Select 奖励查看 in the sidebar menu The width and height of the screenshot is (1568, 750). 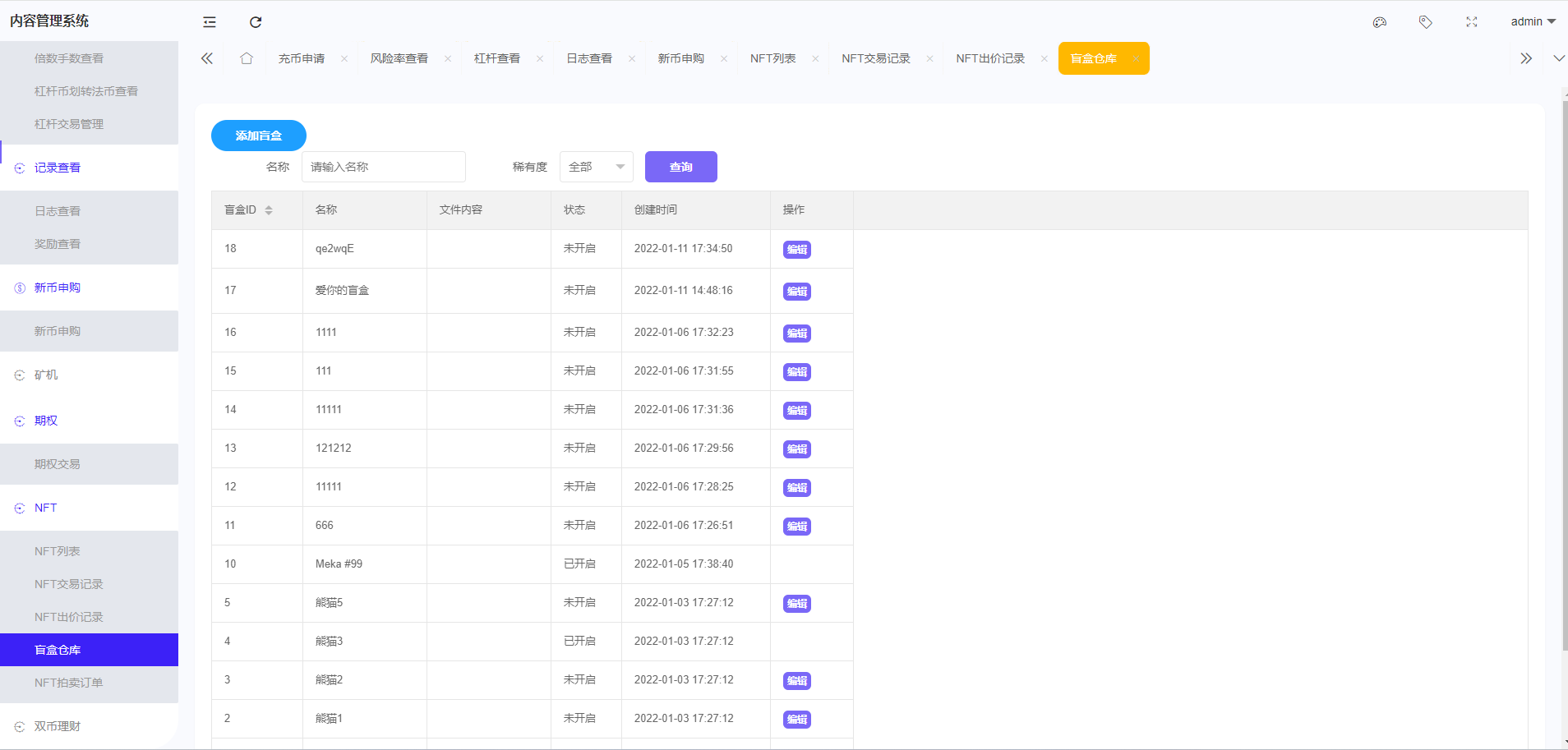tap(57, 243)
